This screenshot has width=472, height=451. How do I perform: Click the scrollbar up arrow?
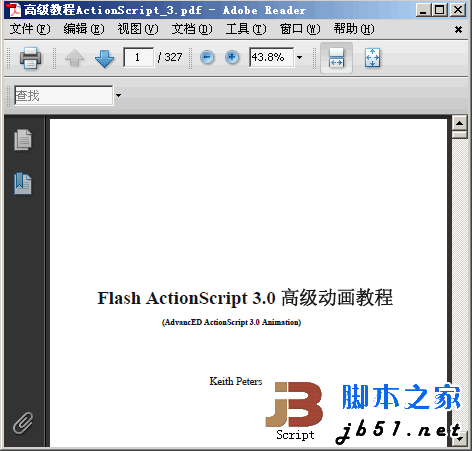460,123
